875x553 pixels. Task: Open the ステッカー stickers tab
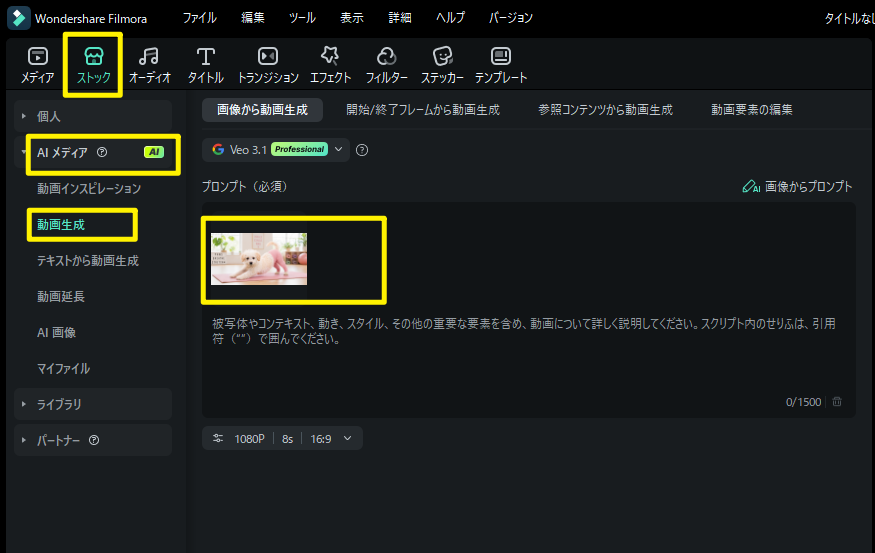coord(442,65)
